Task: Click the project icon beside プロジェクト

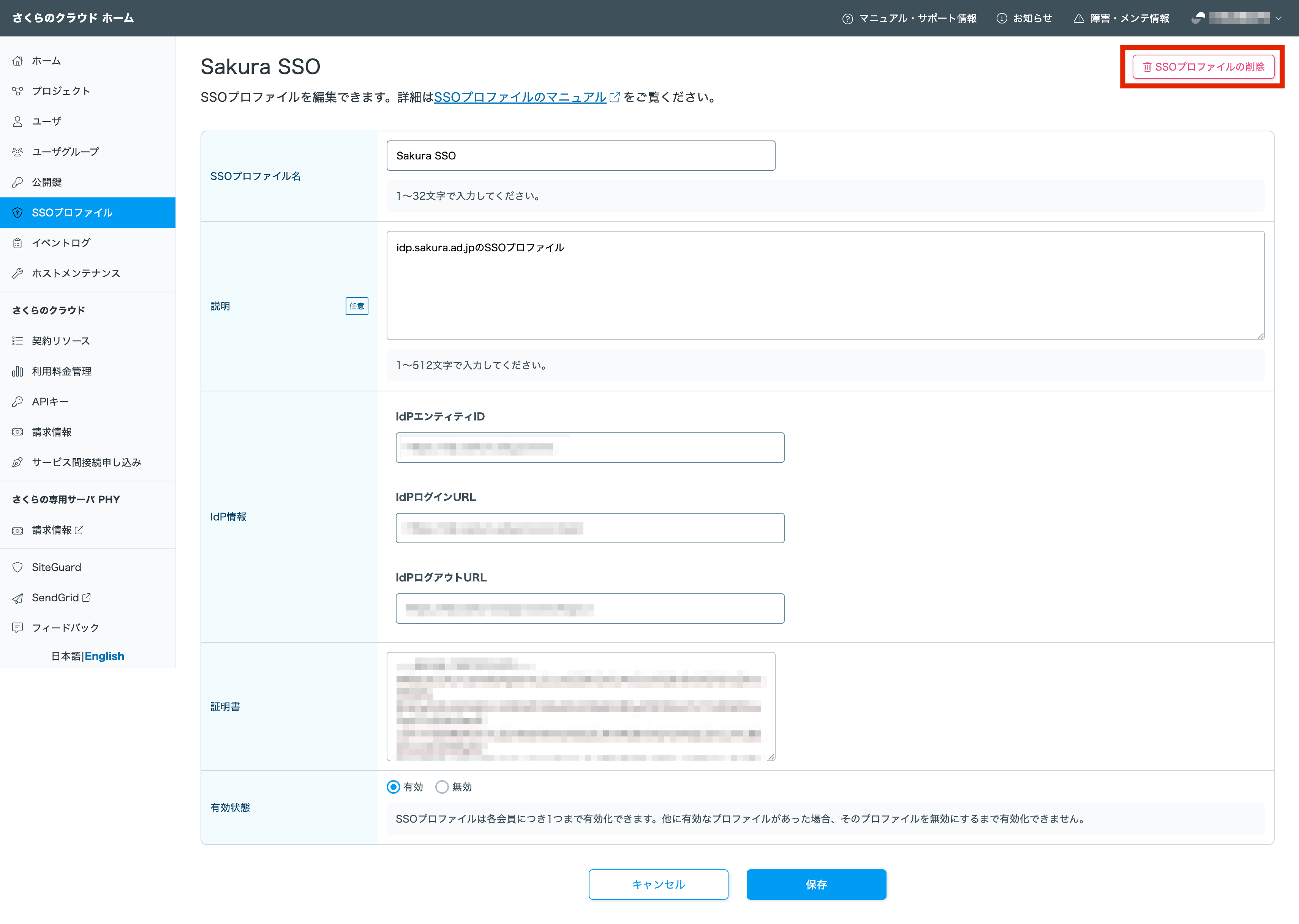Action: coord(17,91)
